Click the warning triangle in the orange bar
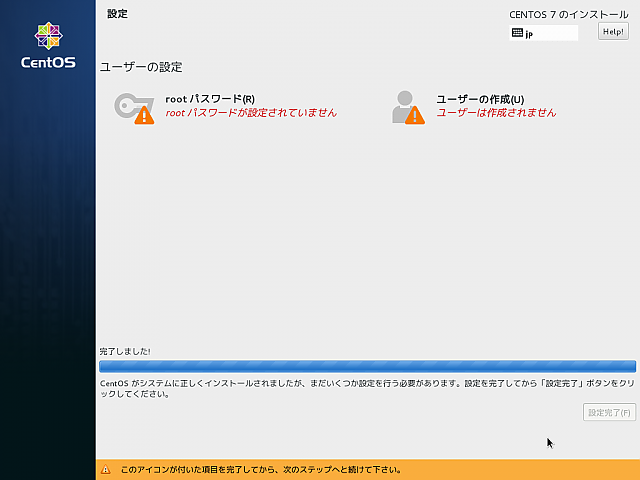The image size is (640, 480). 106,469
